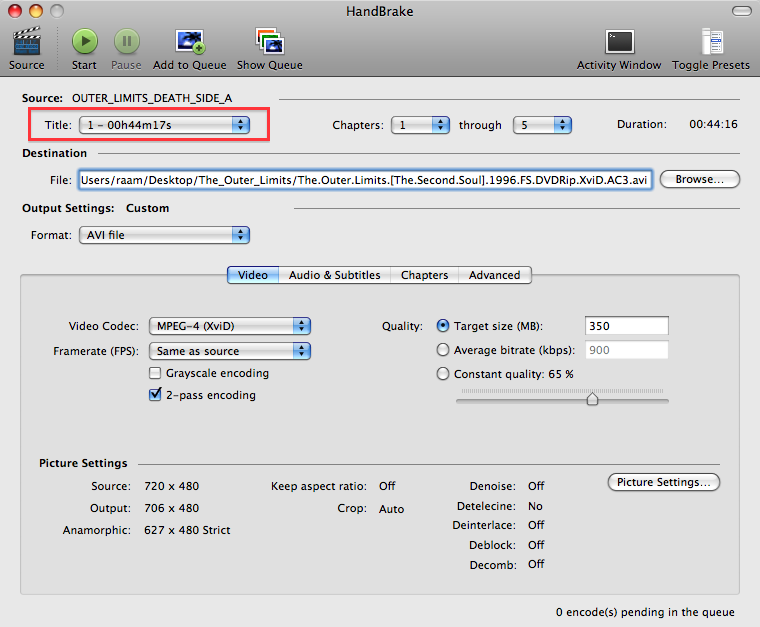The width and height of the screenshot is (760, 627).
Task: Click the Source size 720 x 480
Action: pyautogui.click(x=172, y=486)
